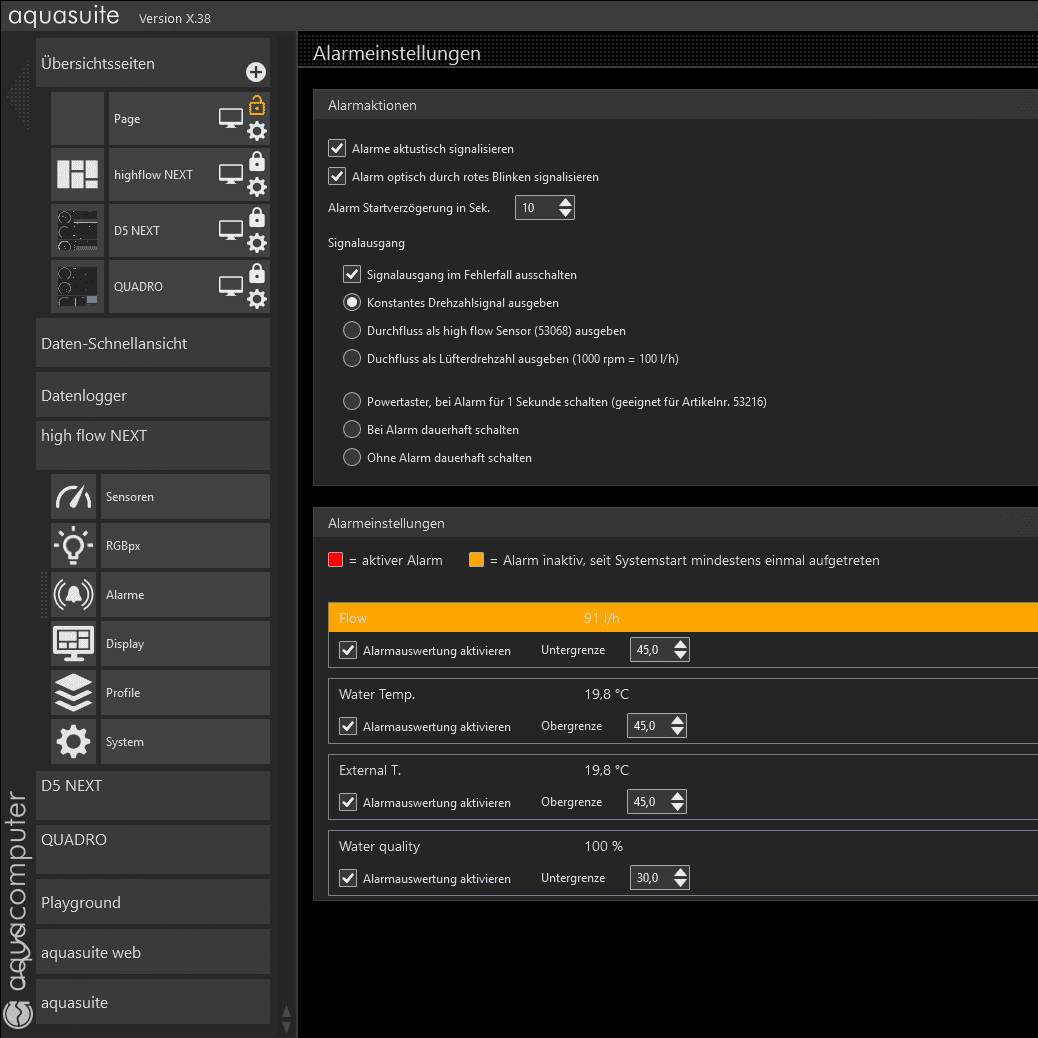Increase alarm start delay with up arrow
Image resolution: width=1038 pixels, height=1038 pixels.
565,202
